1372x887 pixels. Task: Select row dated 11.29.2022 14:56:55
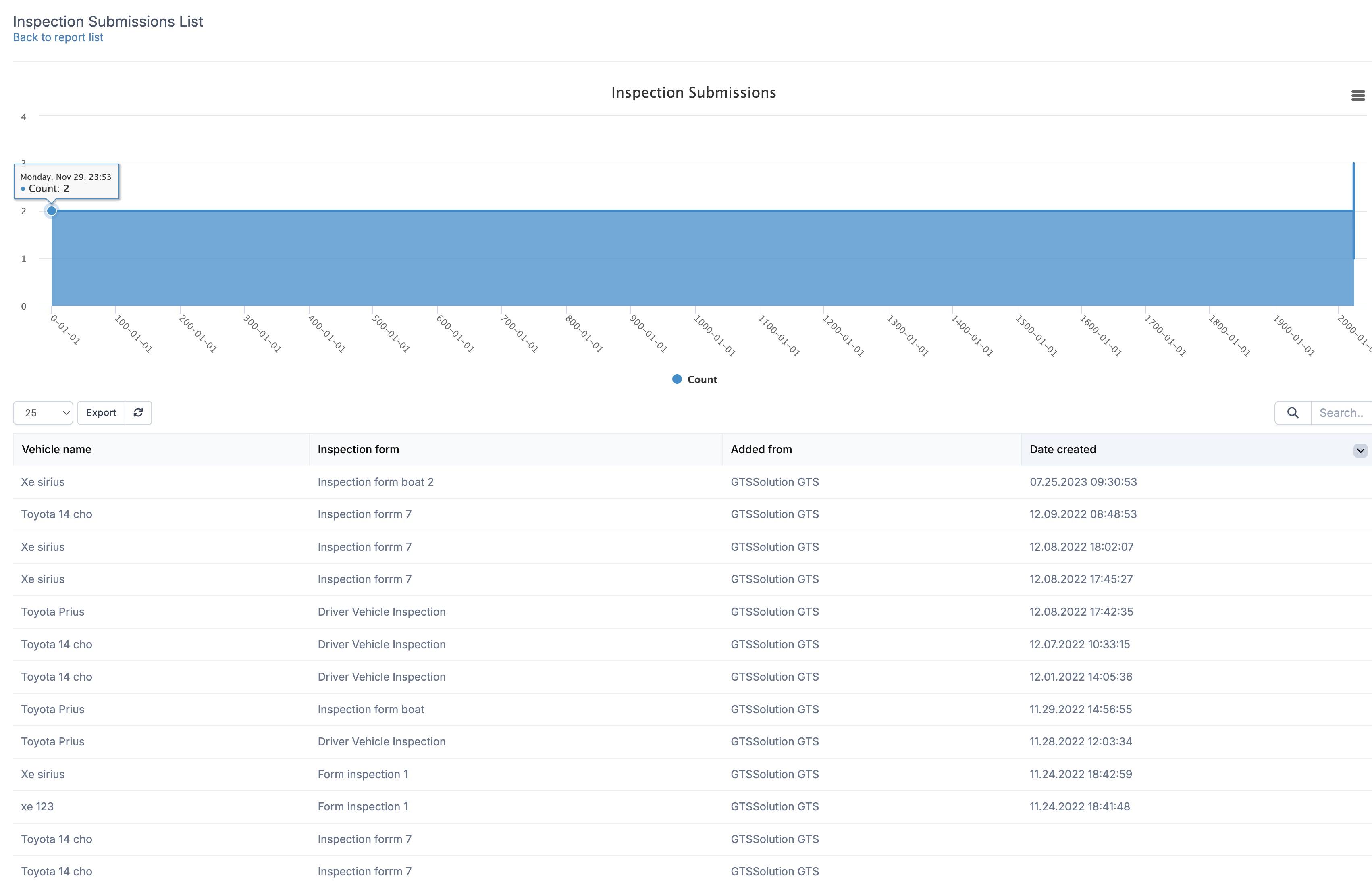[x=1080, y=709]
